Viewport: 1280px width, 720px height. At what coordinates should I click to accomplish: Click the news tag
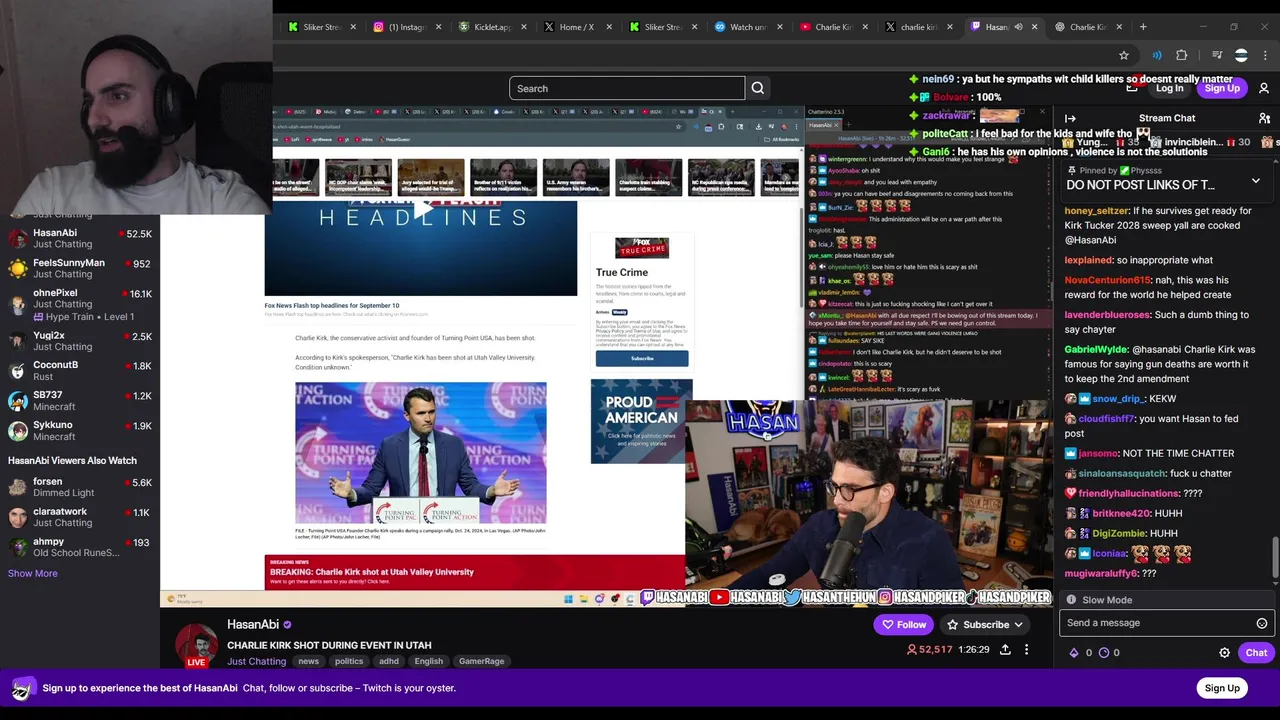point(308,661)
